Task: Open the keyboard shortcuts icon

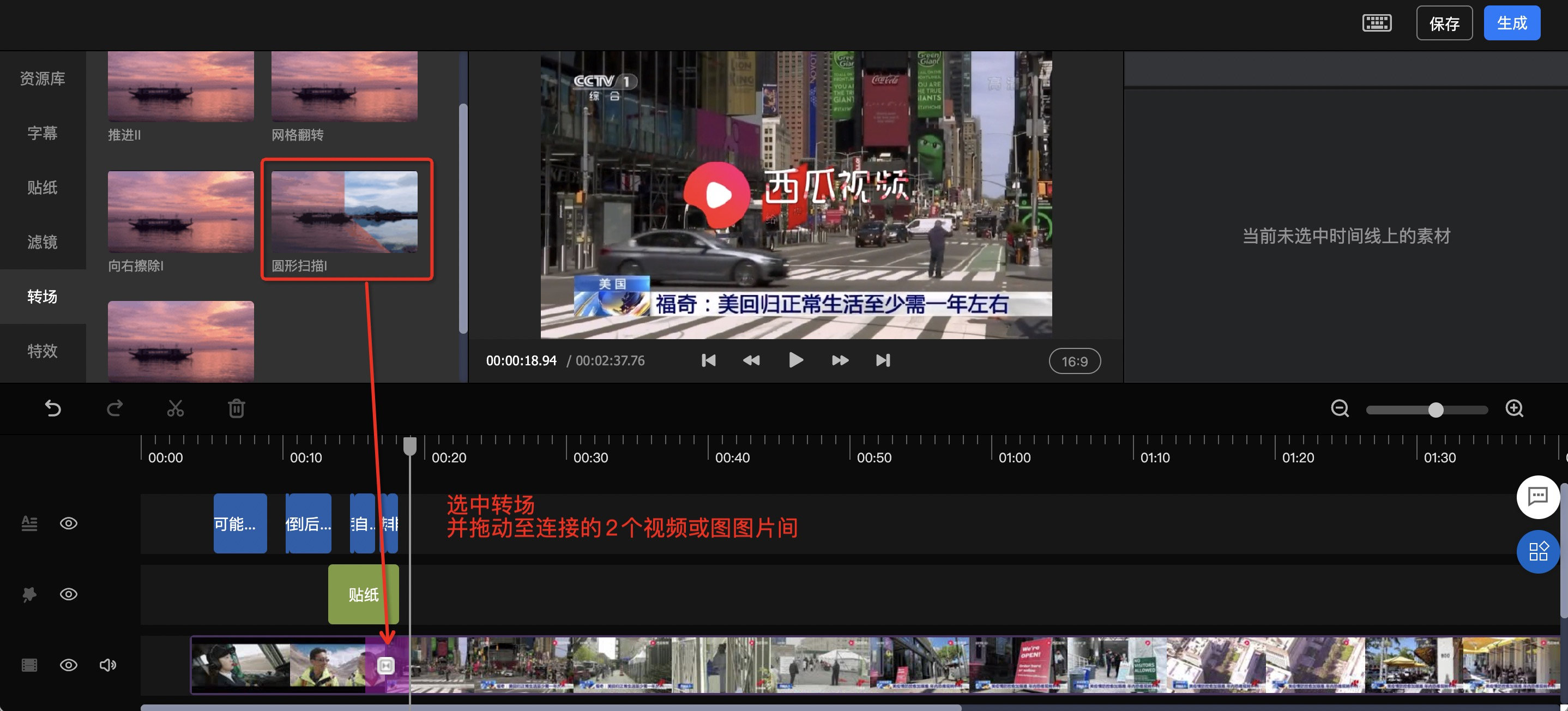Action: pos(1376,23)
